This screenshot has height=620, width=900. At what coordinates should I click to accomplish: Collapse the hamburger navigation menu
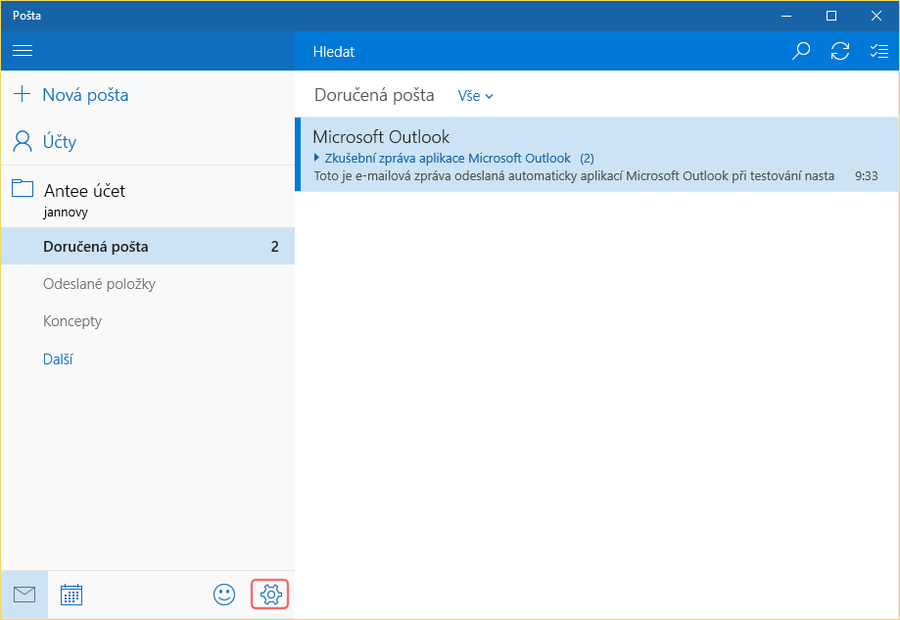coord(22,51)
